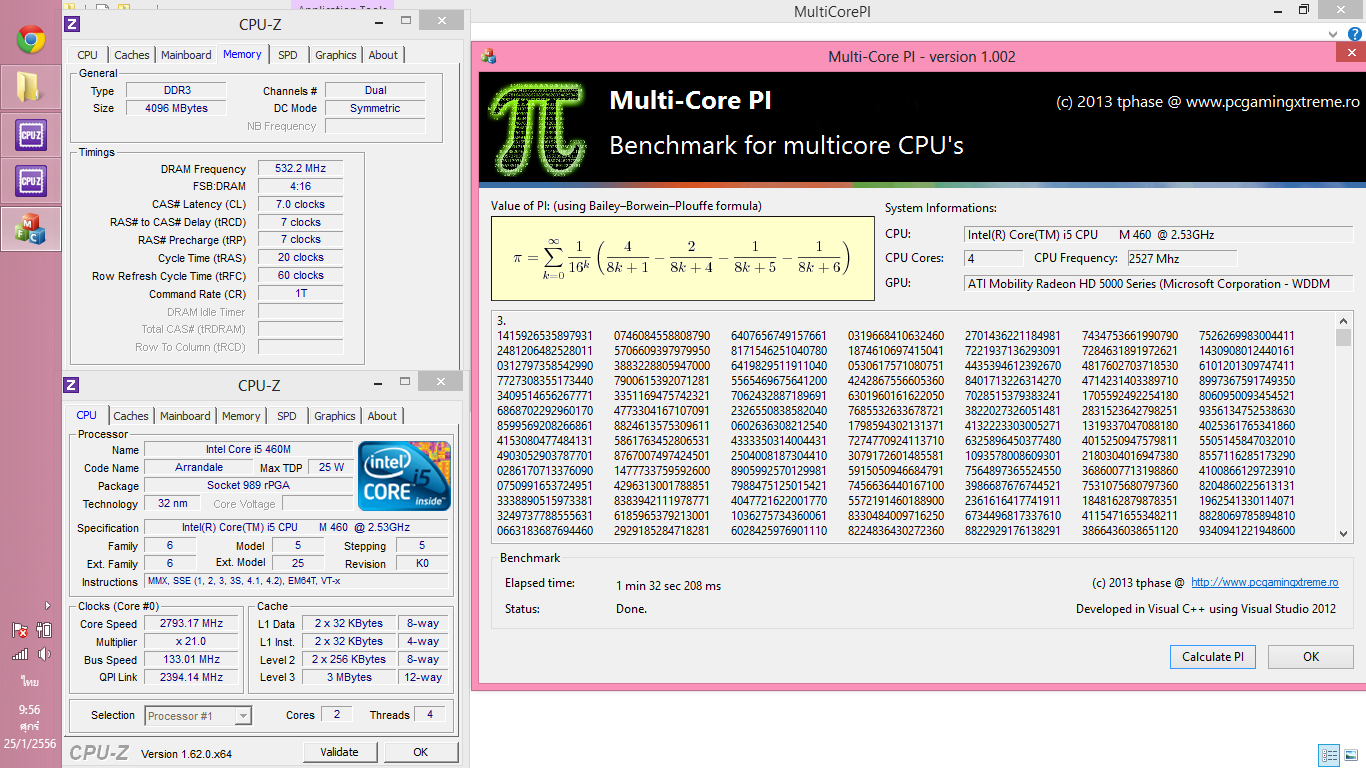This screenshot has width=1366, height=768.
Task: Click OK in the processor CPU-Z window
Action: pos(421,752)
